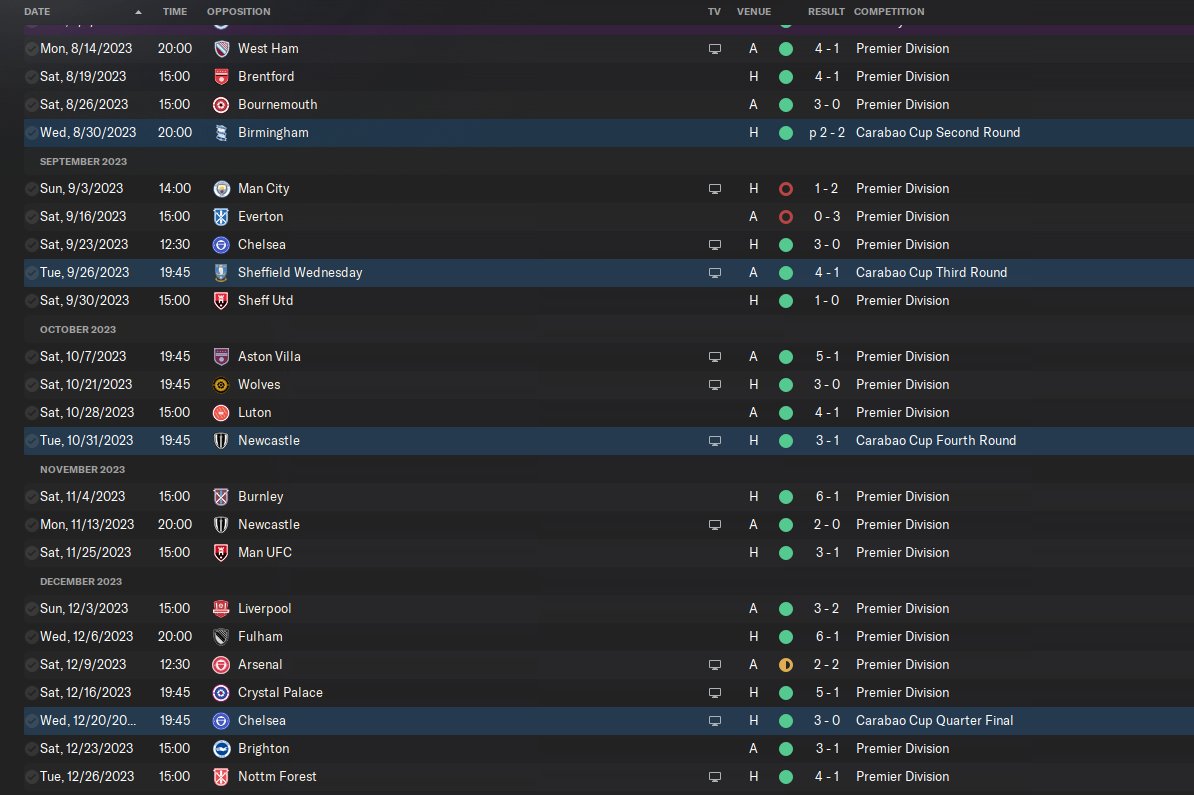
Task: Click the West Ham club badge
Action: [x=221, y=49]
